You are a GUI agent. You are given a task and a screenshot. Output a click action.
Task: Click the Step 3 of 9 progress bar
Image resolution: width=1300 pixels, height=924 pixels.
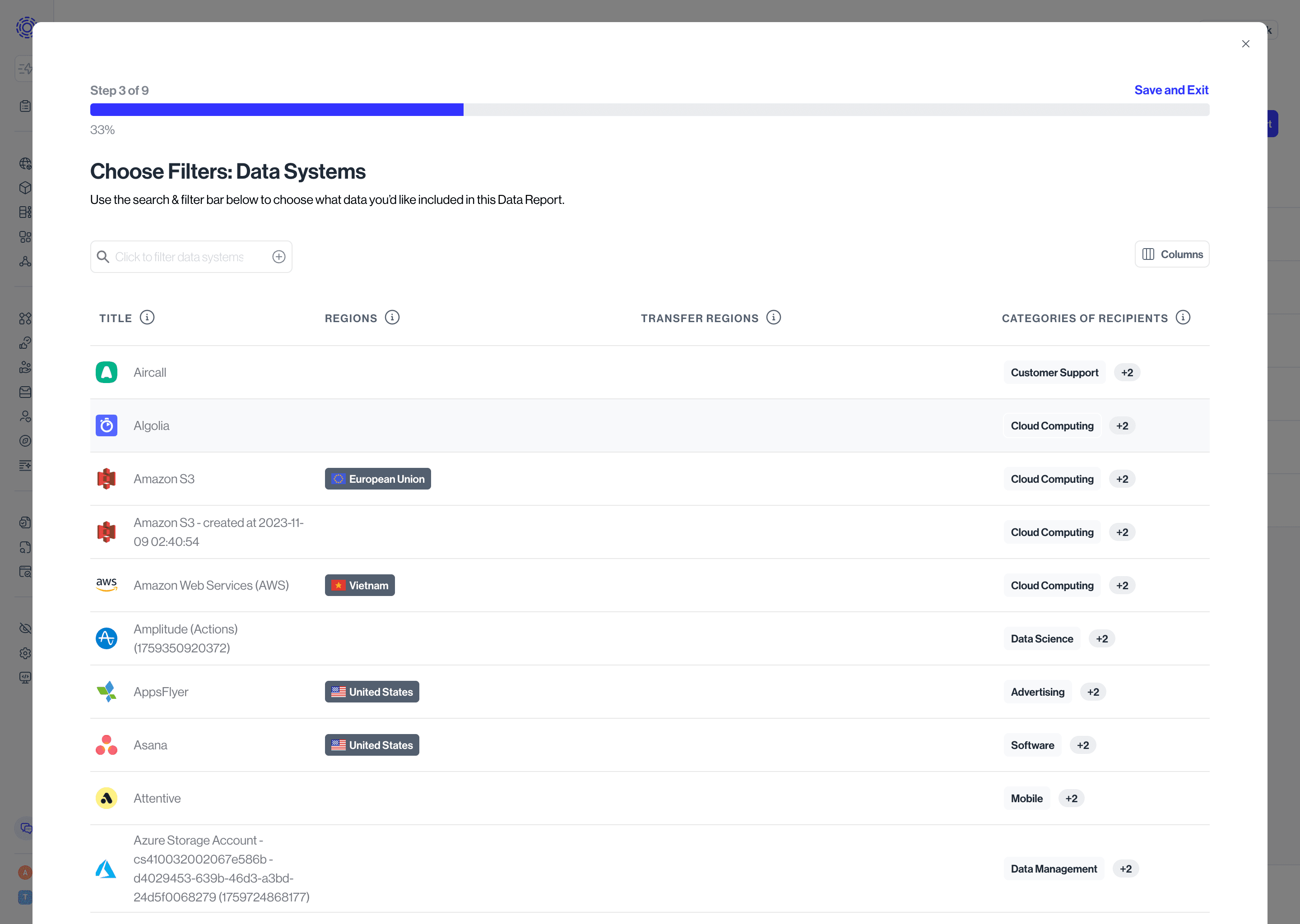650,109
